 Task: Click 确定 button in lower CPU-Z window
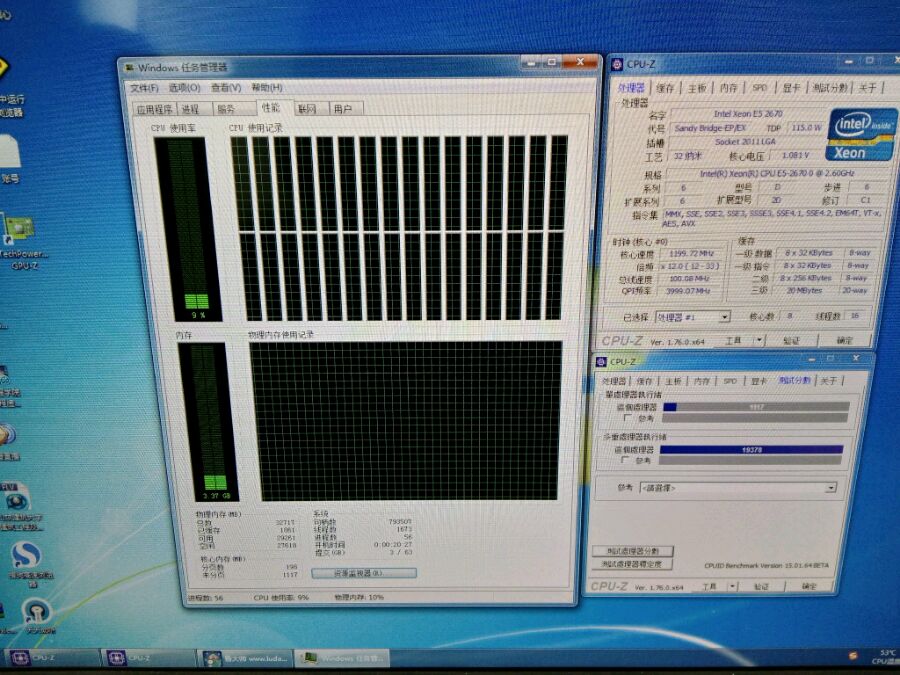(x=809, y=586)
